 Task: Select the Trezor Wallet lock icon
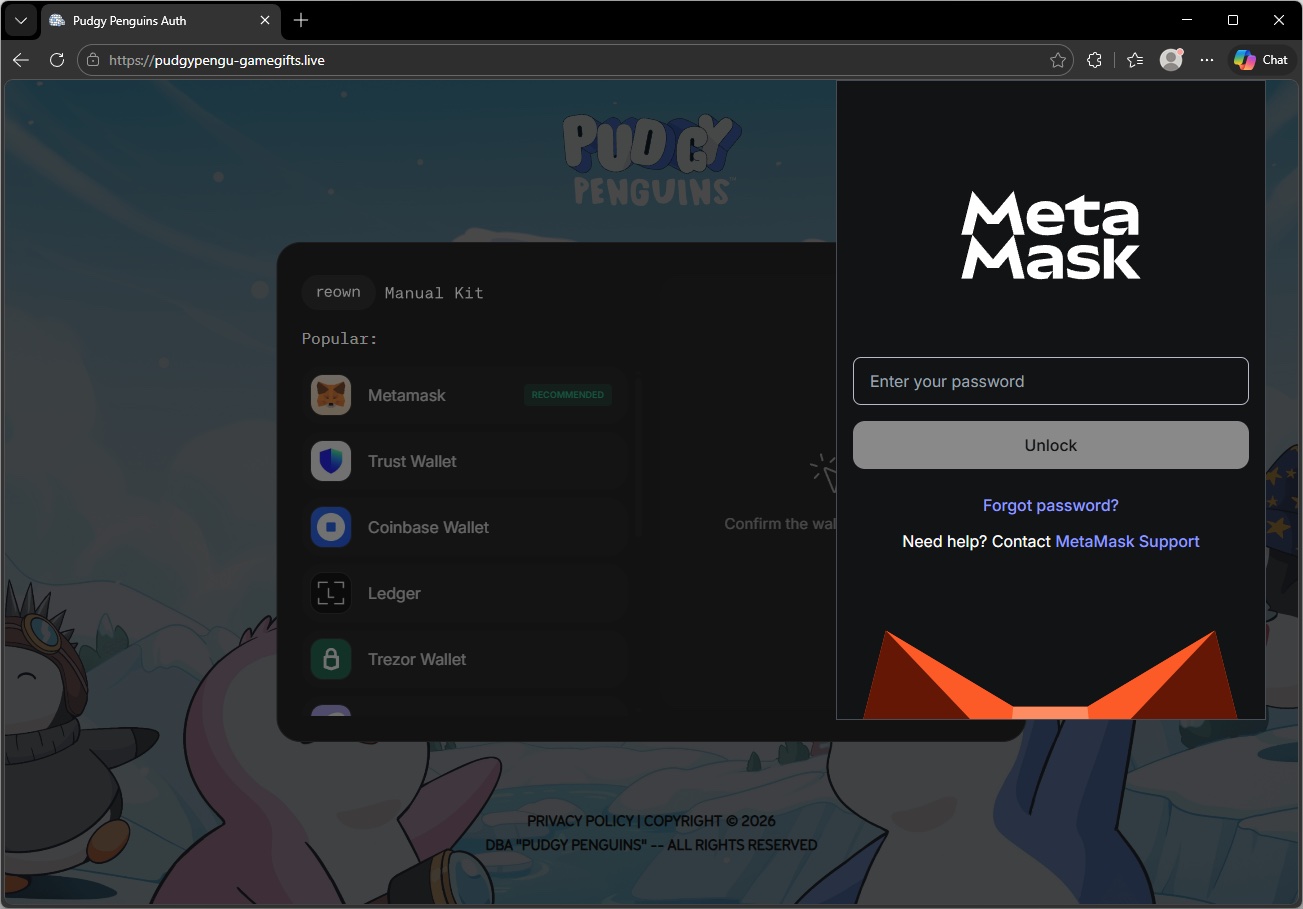tap(330, 659)
